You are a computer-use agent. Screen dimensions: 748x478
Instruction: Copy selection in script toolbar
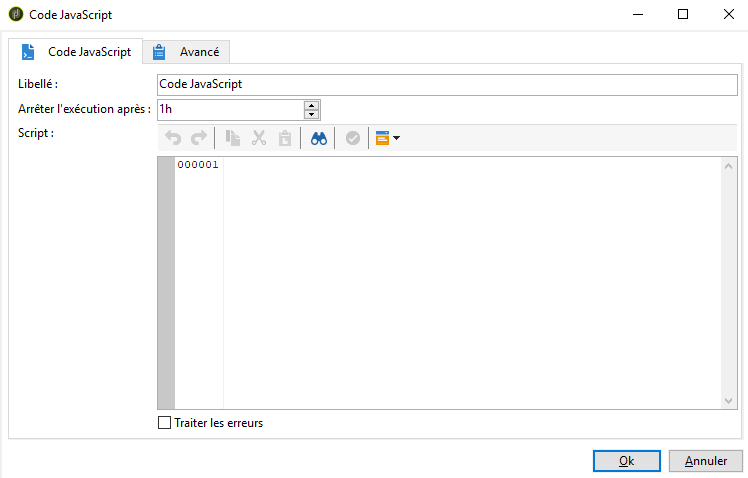(233, 138)
